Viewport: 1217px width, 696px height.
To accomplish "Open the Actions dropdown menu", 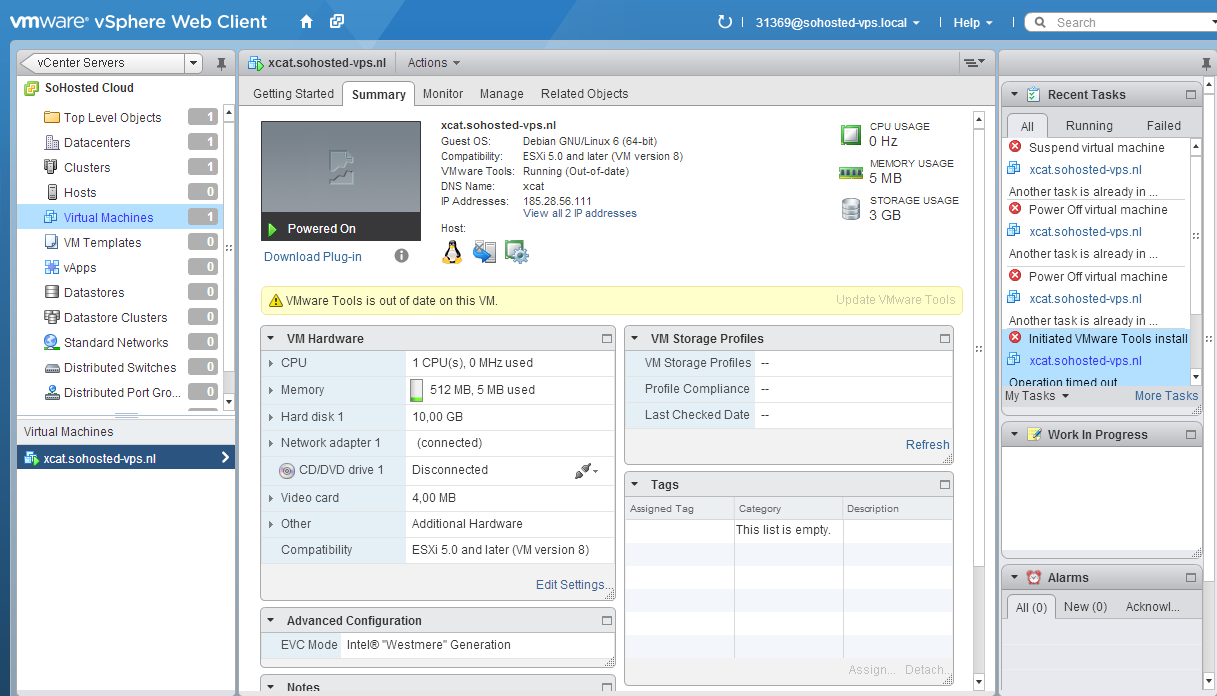I will 433,63.
